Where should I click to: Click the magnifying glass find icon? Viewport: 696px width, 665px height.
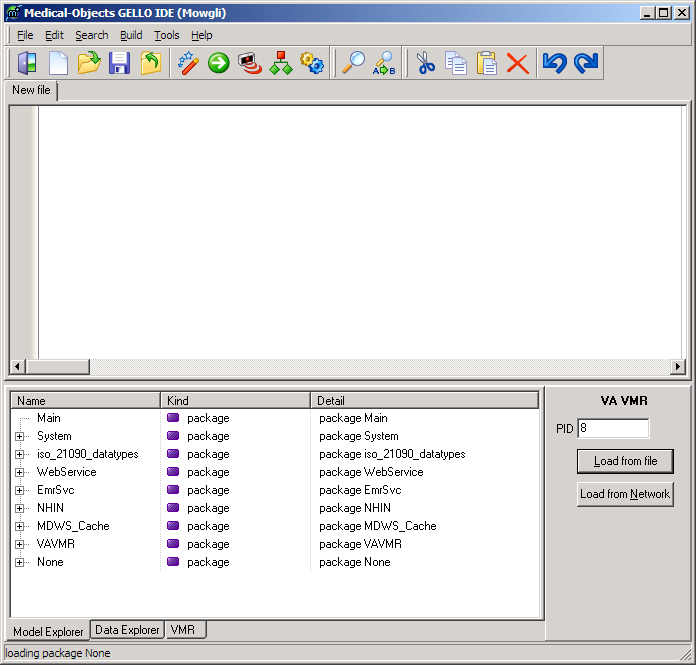353,63
